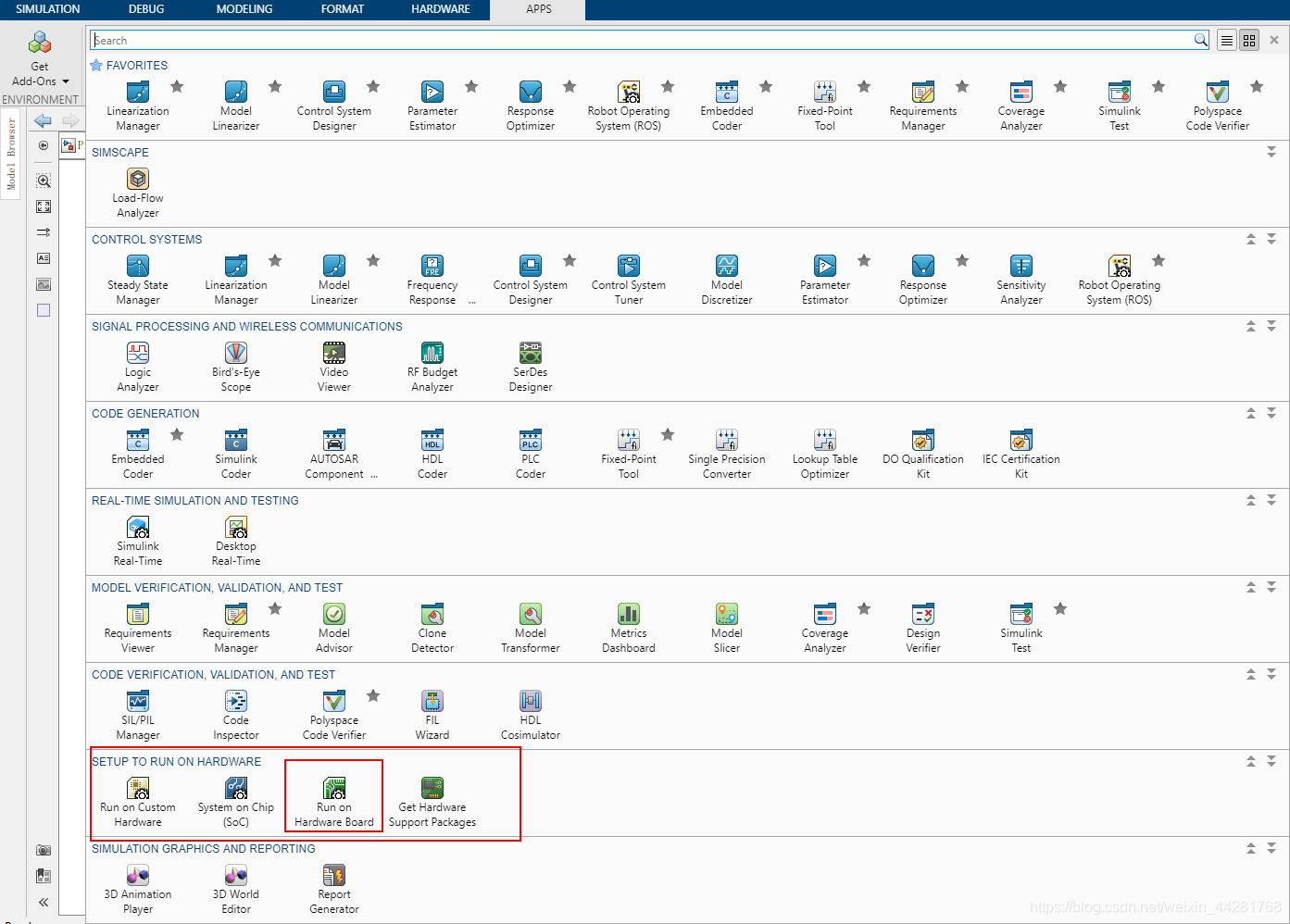The height and width of the screenshot is (924, 1290).
Task: Open Model Discretizer app
Action: pyautogui.click(x=727, y=280)
